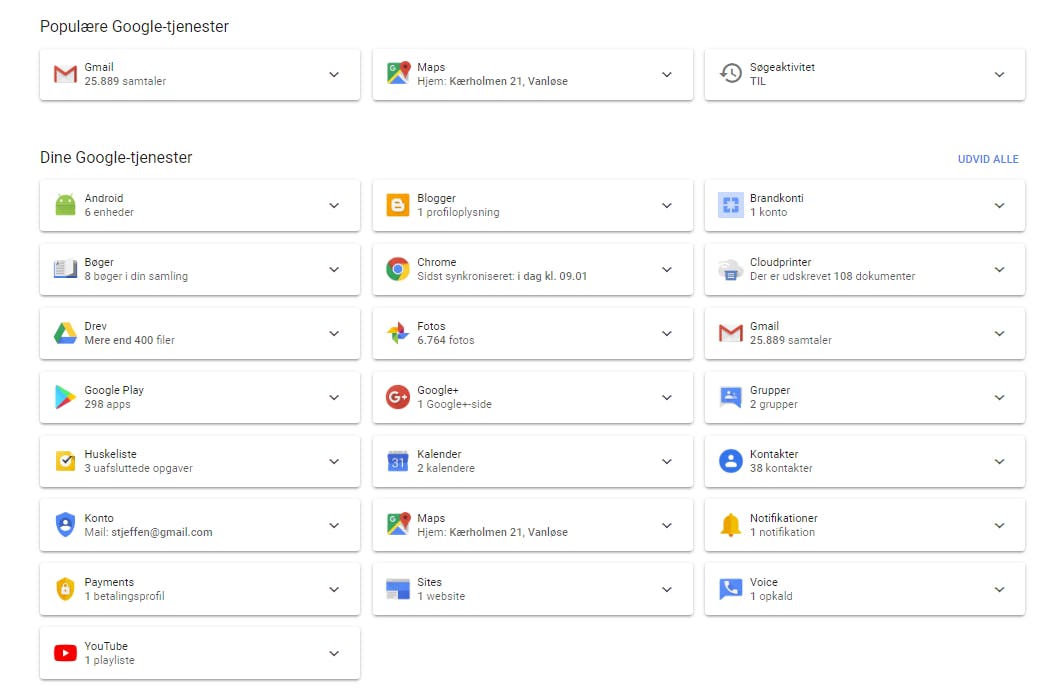Click the Maps icon in Populære Google-tjenester
The height and width of the screenshot is (696, 1059).
tap(398, 73)
